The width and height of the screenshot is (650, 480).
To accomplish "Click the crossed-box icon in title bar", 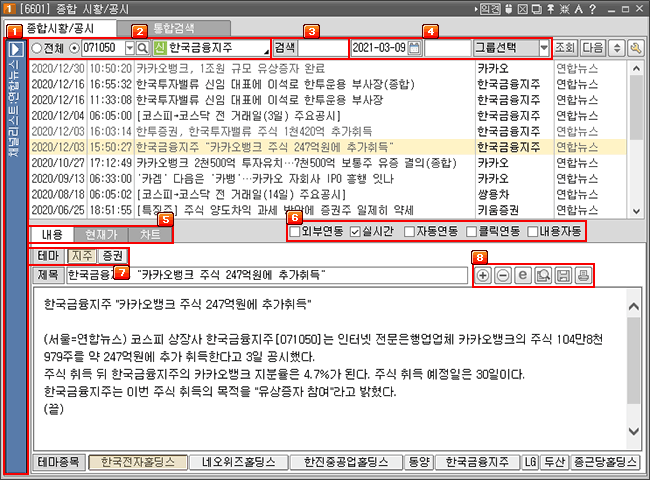I will click(523, 9).
